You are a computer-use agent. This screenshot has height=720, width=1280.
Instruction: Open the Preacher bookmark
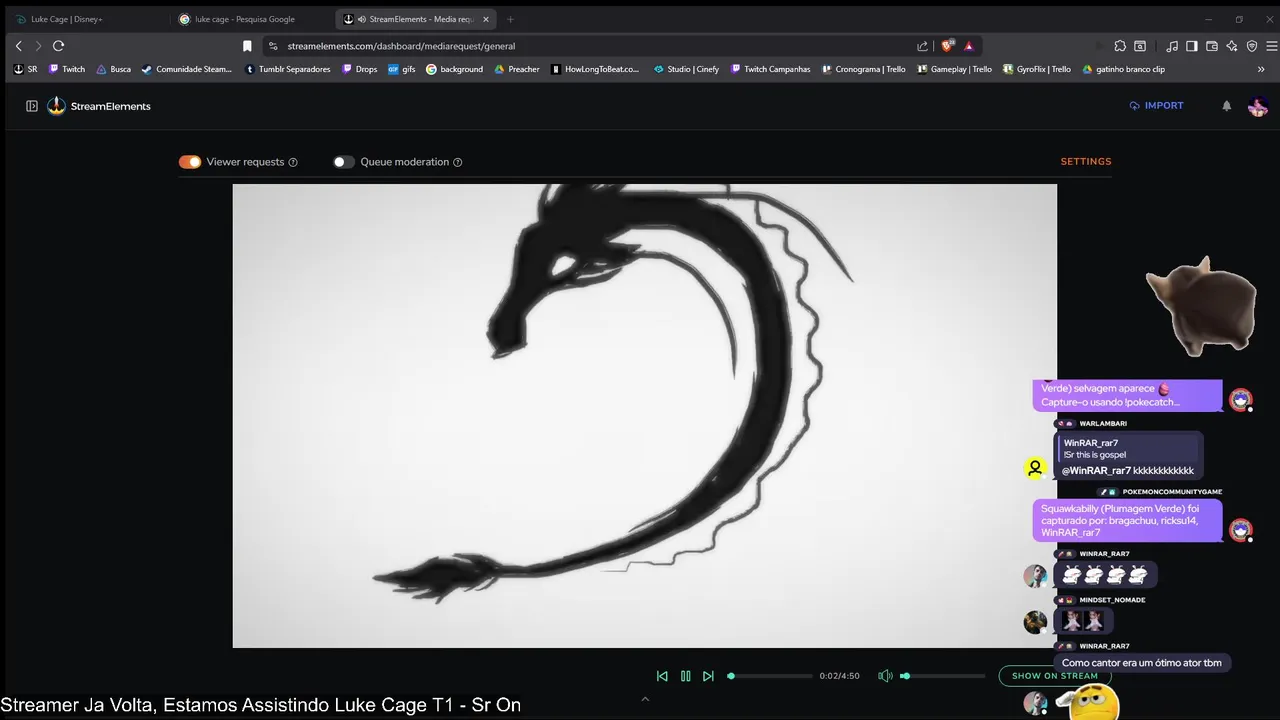pos(517,69)
